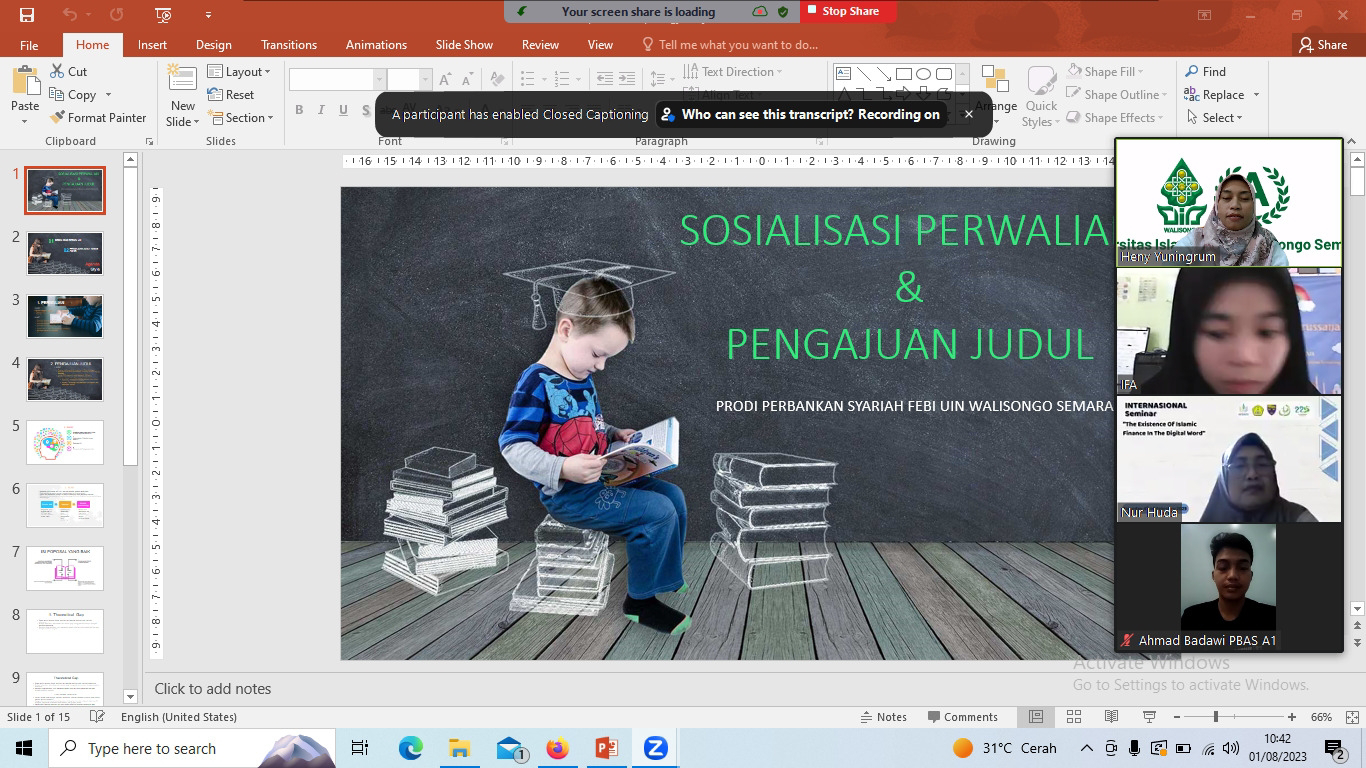
Task: Click the Format Painter brush
Action: (58, 117)
